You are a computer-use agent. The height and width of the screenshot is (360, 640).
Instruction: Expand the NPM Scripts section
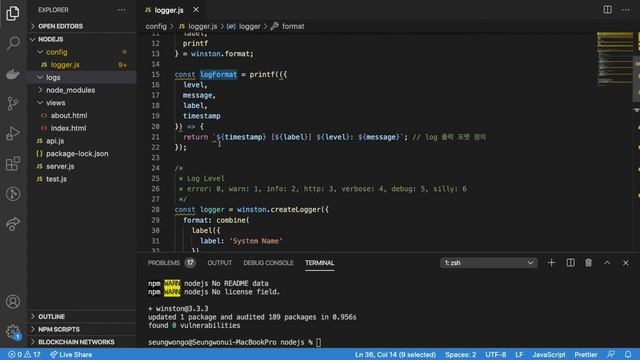[x=82, y=329]
